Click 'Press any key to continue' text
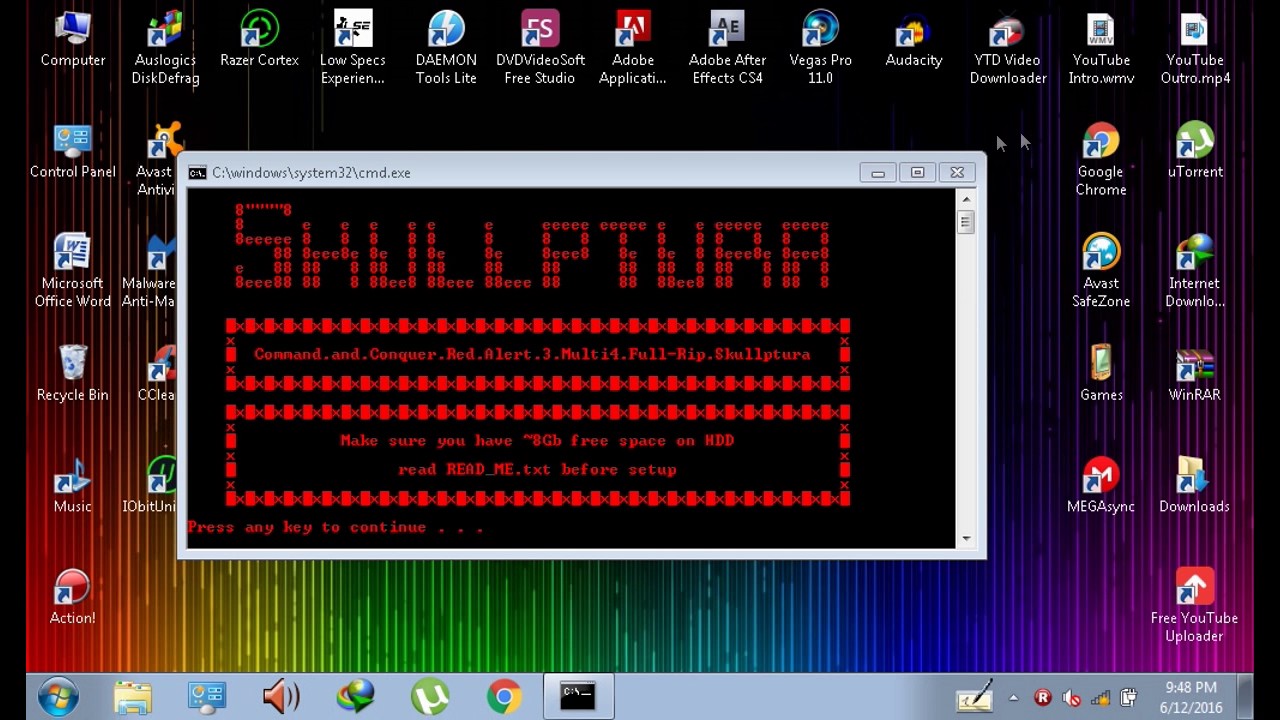The height and width of the screenshot is (720, 1280). click(x=336, y=527)
